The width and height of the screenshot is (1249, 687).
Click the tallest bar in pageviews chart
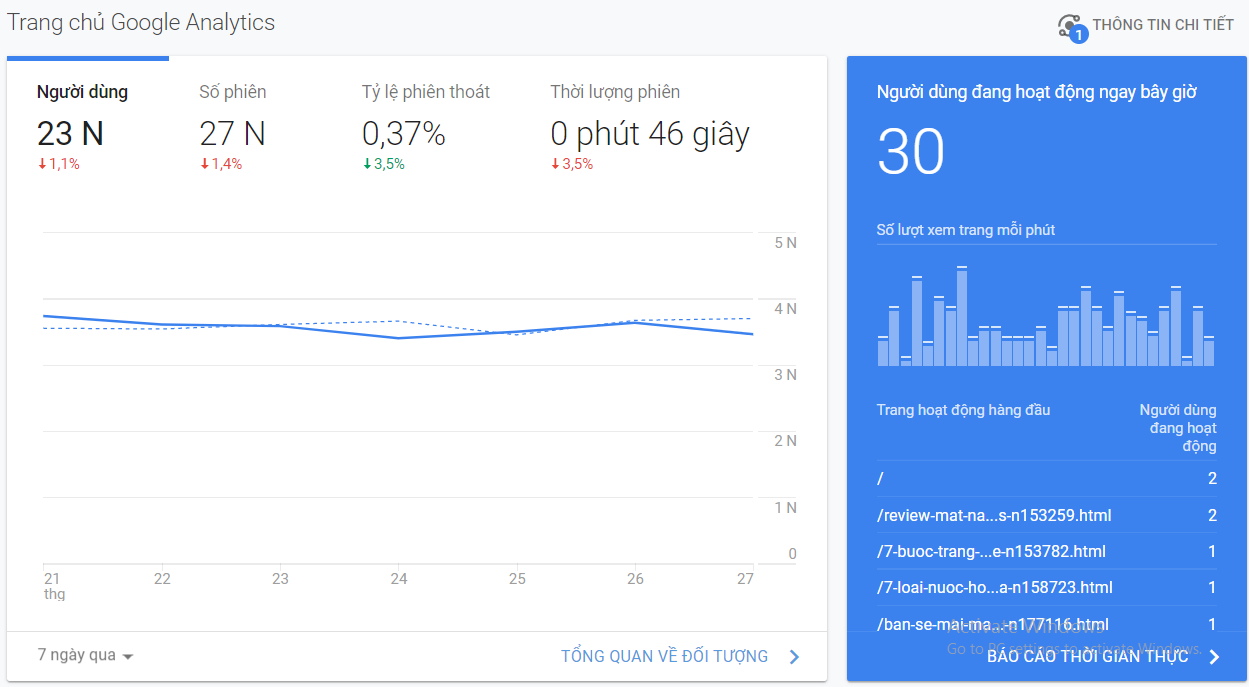tap(962, 316)
